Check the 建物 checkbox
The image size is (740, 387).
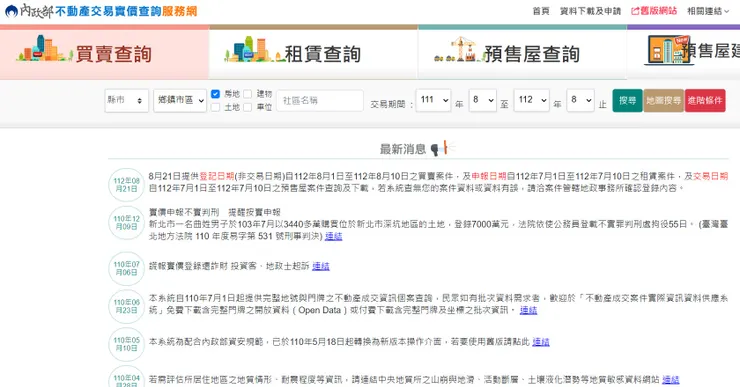tap(247, 94)
